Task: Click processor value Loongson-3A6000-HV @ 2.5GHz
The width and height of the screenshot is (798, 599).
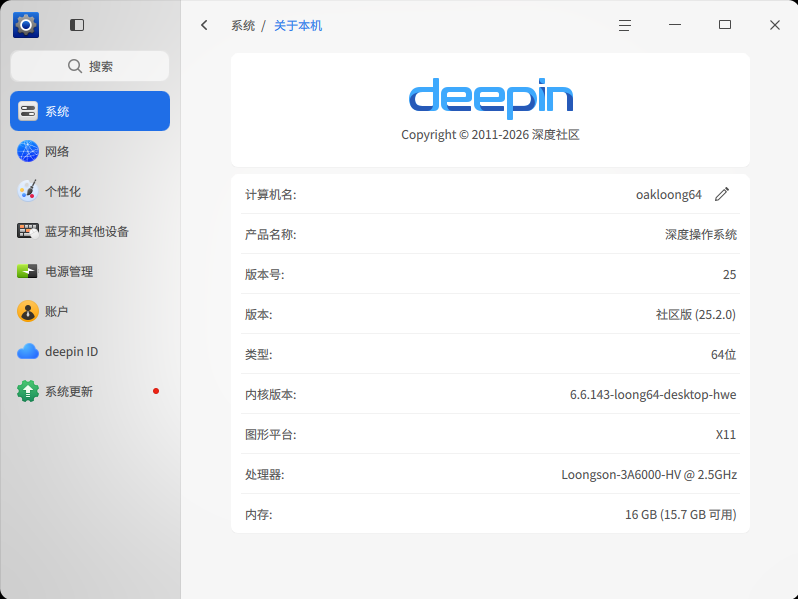Action: [649, 475]
